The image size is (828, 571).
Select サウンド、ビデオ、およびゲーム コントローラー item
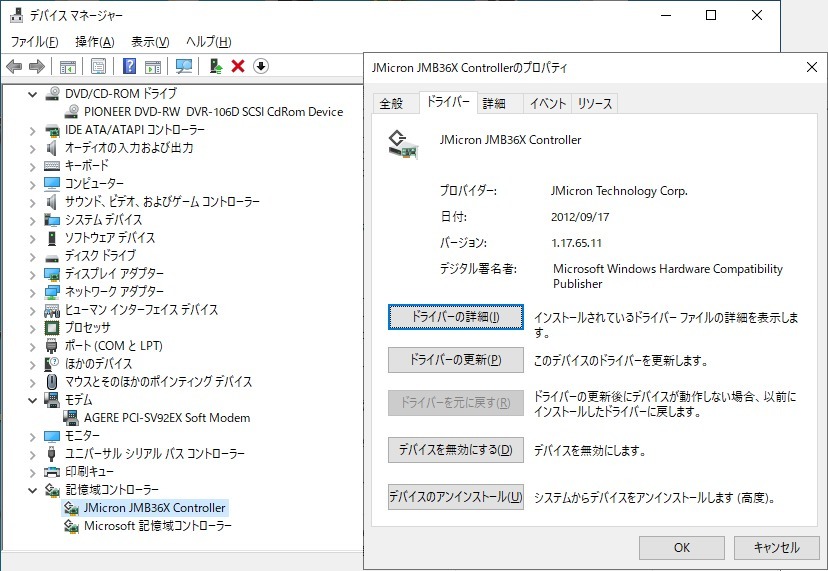tap(162, 202)
